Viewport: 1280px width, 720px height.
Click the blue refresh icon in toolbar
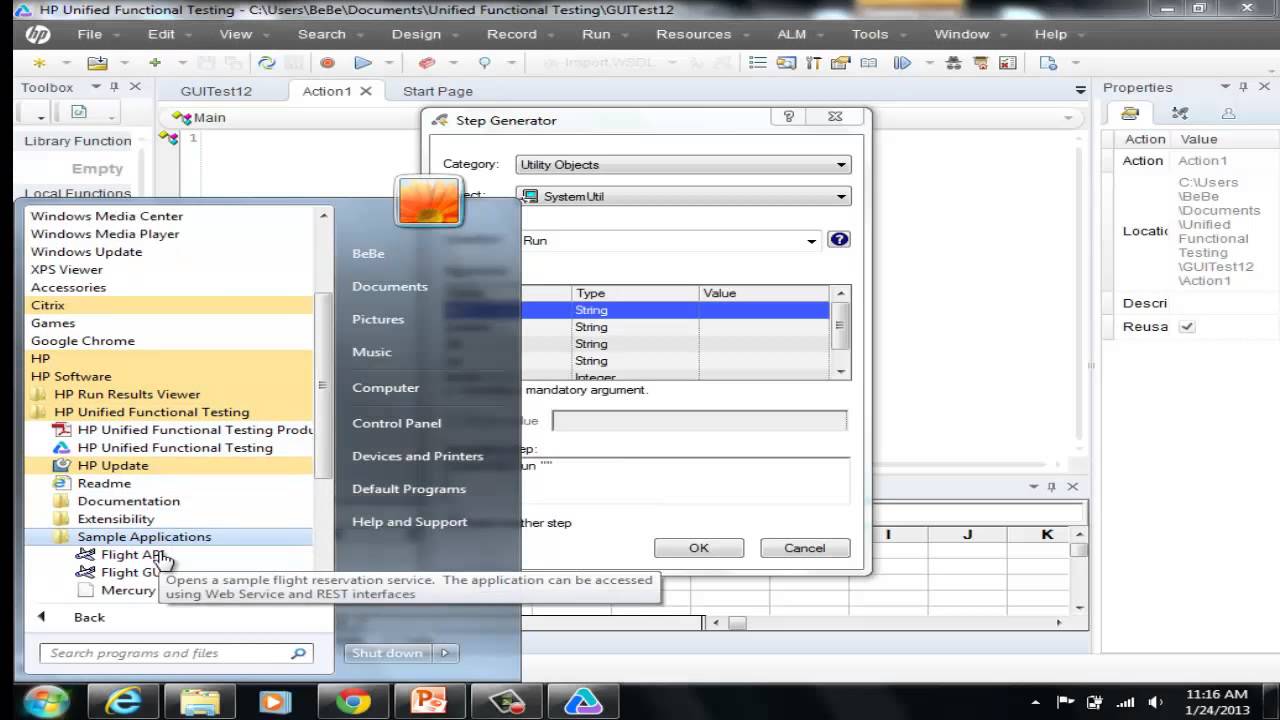[267, 62]
